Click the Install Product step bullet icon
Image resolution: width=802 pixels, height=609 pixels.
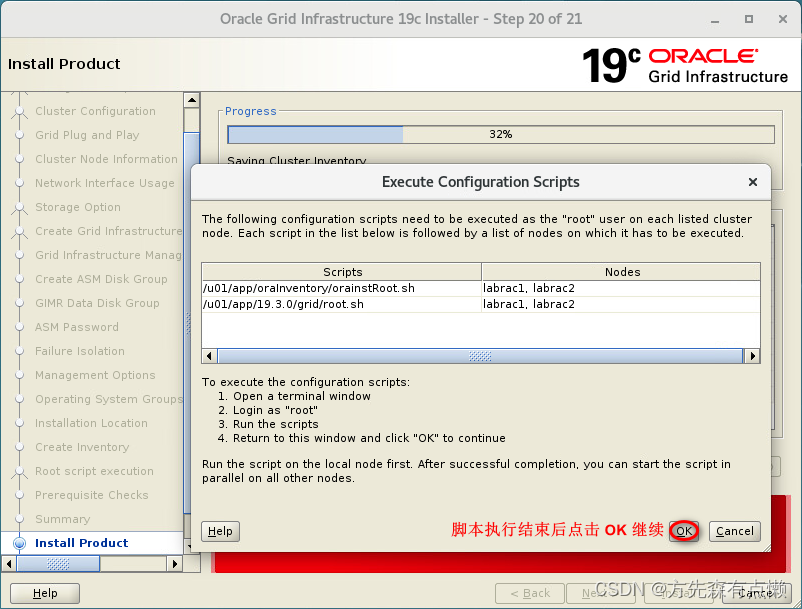click(x=19, y=543)
